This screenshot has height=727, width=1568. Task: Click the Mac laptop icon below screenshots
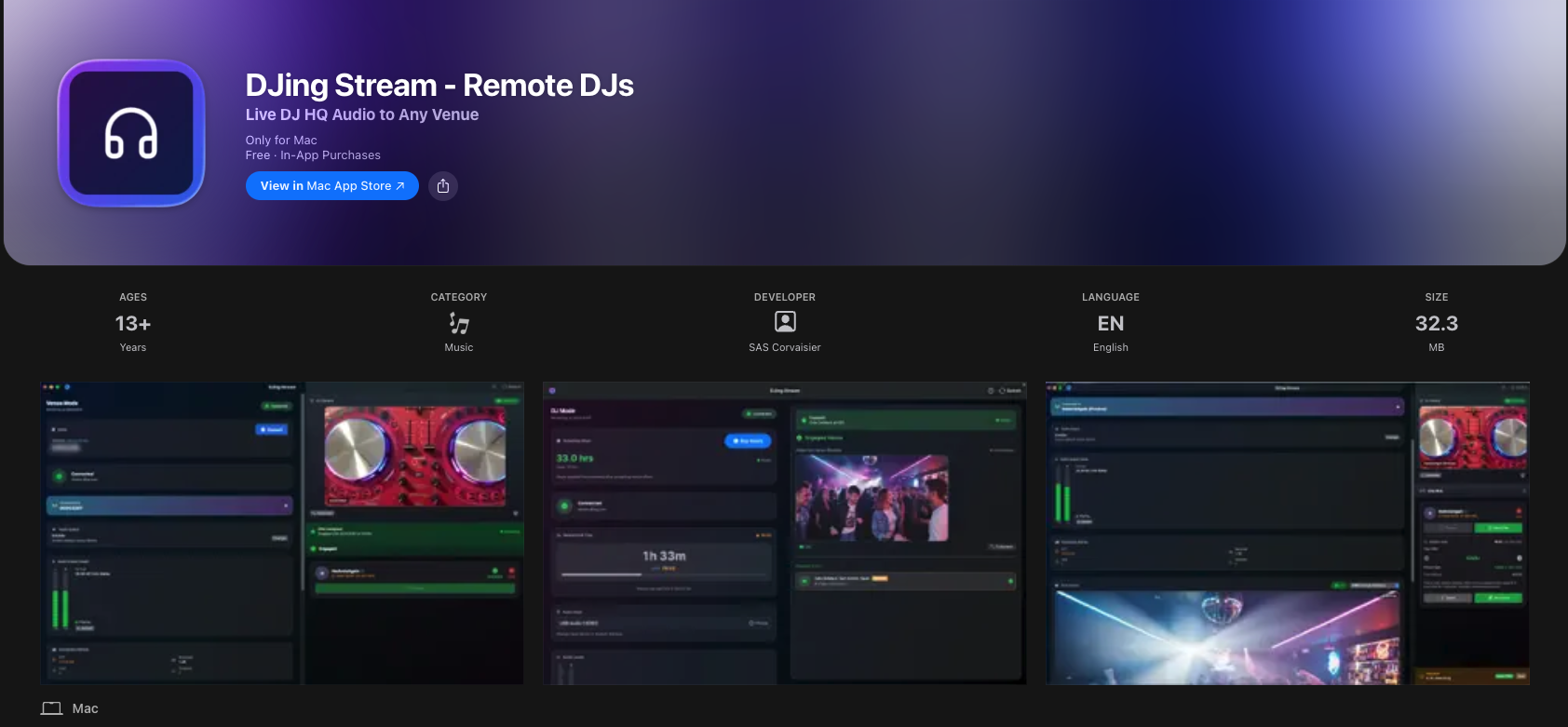click(51, 708)
